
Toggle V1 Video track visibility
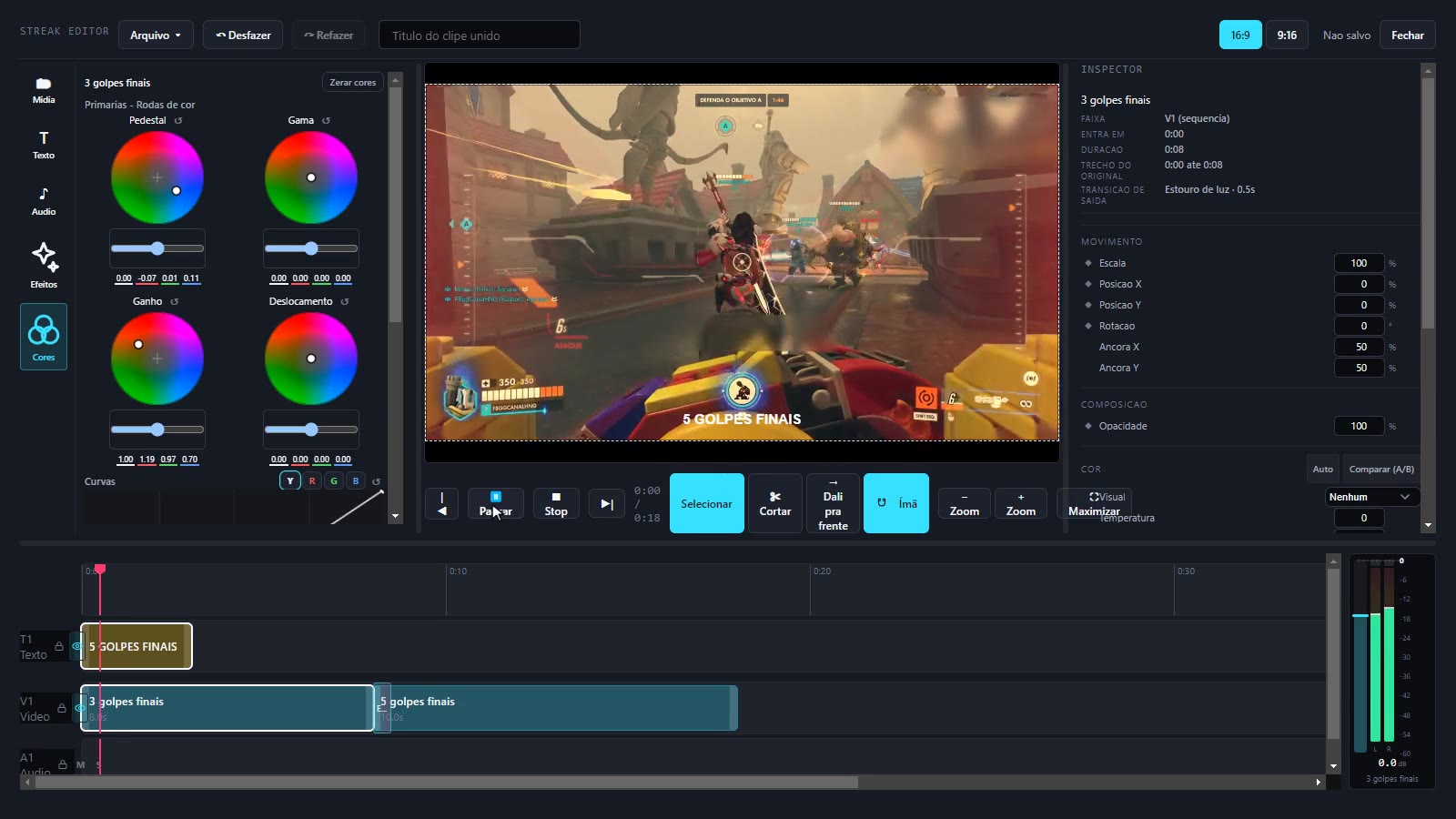[x=79, y=708]
